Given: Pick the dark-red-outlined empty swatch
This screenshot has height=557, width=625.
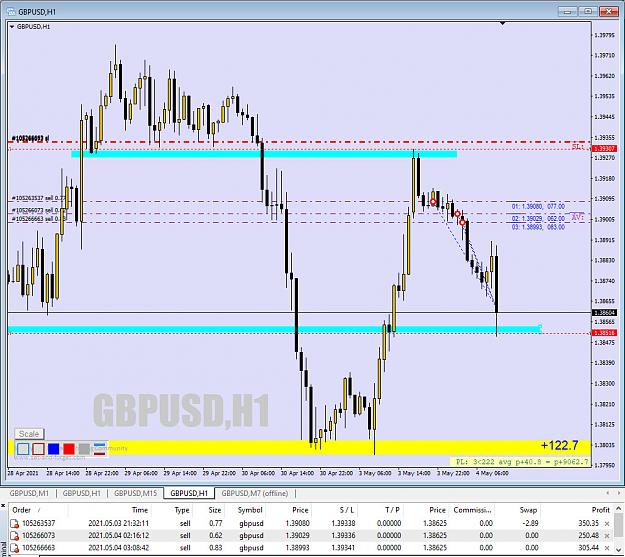Looking at the screenshot, I should point(38,449).
